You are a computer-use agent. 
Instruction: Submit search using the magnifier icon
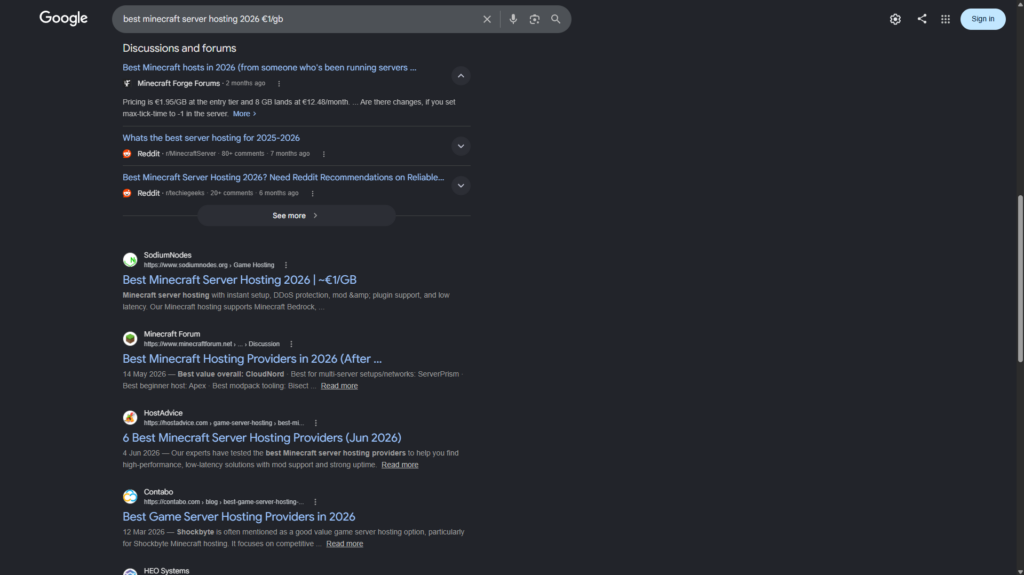coord(556,19)
